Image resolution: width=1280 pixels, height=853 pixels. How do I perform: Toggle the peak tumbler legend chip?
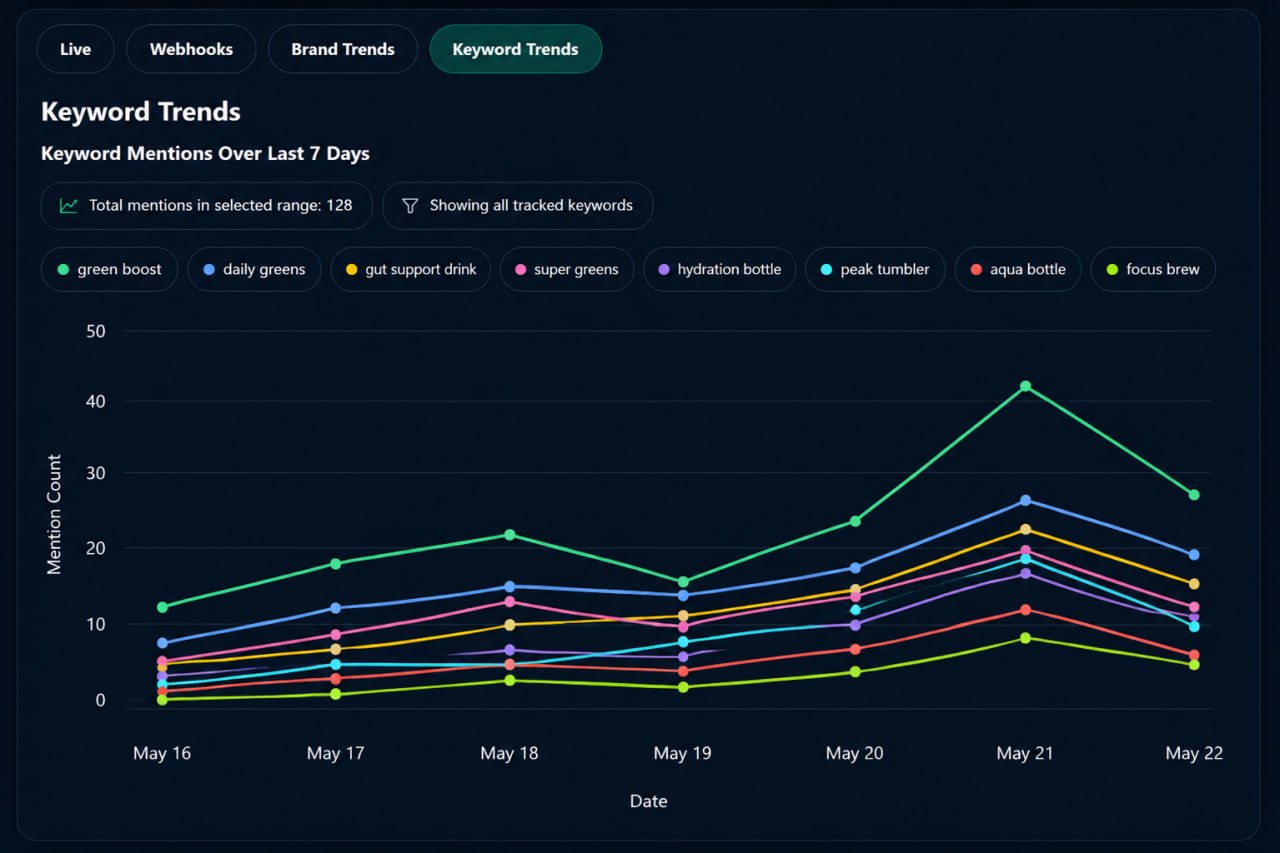874,269
